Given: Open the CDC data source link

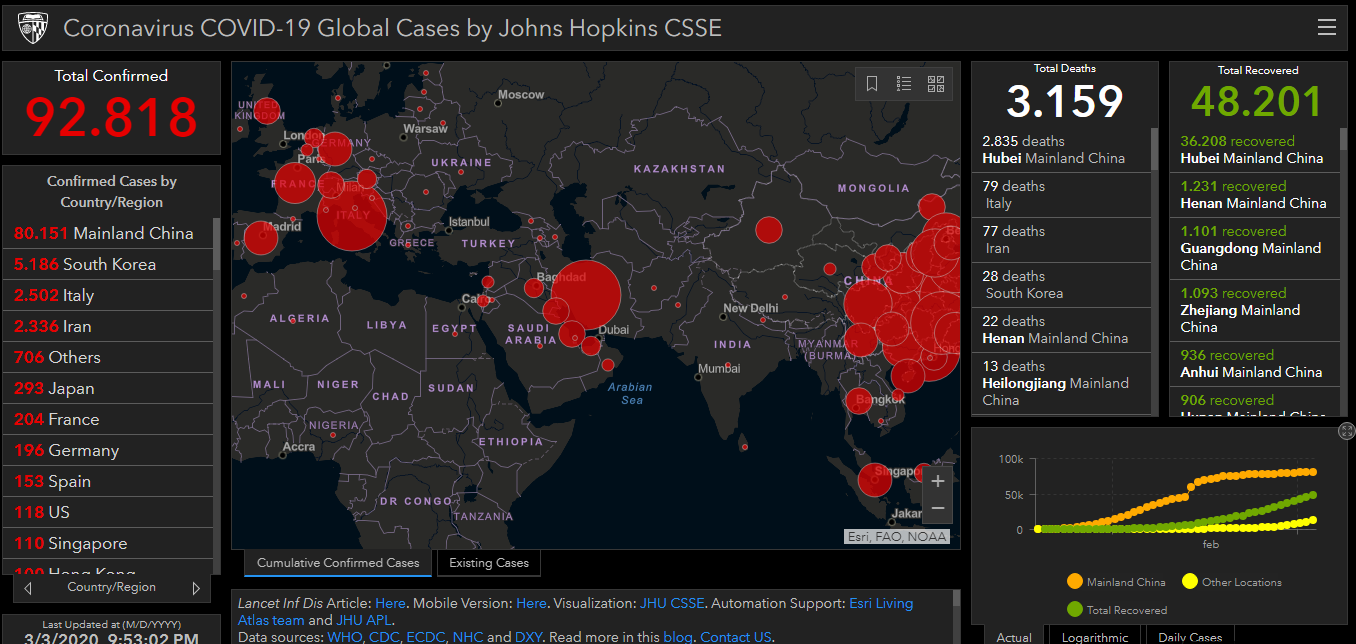Looking at the screenshot, I should click(385, 637).
